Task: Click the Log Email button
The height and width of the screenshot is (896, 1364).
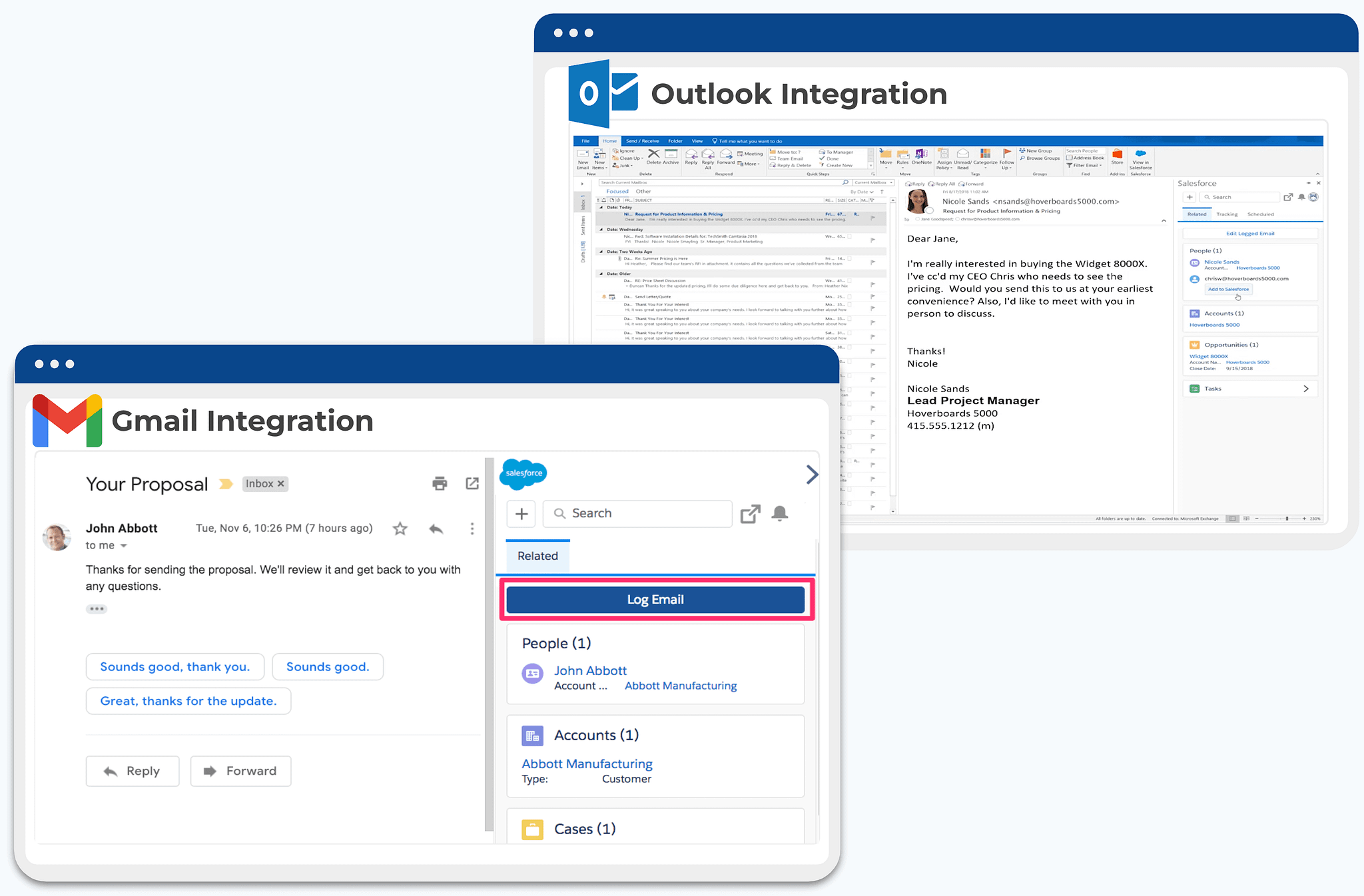Action: pos(655,600)
